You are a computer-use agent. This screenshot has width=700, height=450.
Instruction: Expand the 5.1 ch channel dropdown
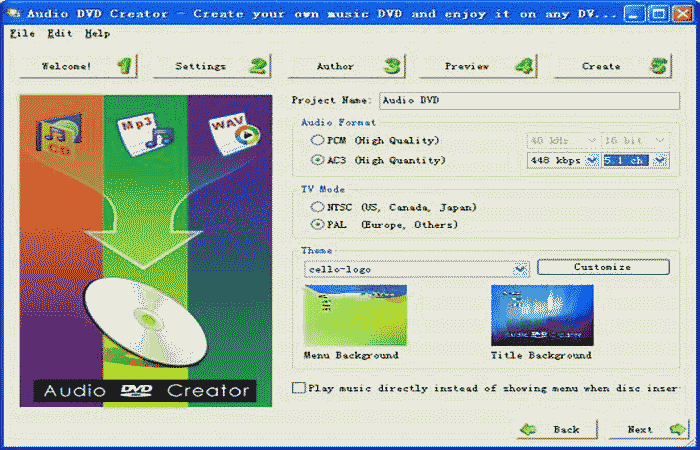coord(661,159)
